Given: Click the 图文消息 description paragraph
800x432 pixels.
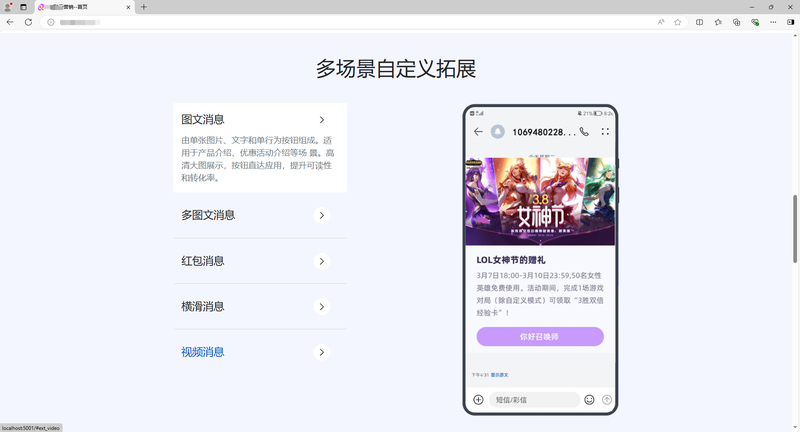Looking at the screenshot, I should click(258, 159).
